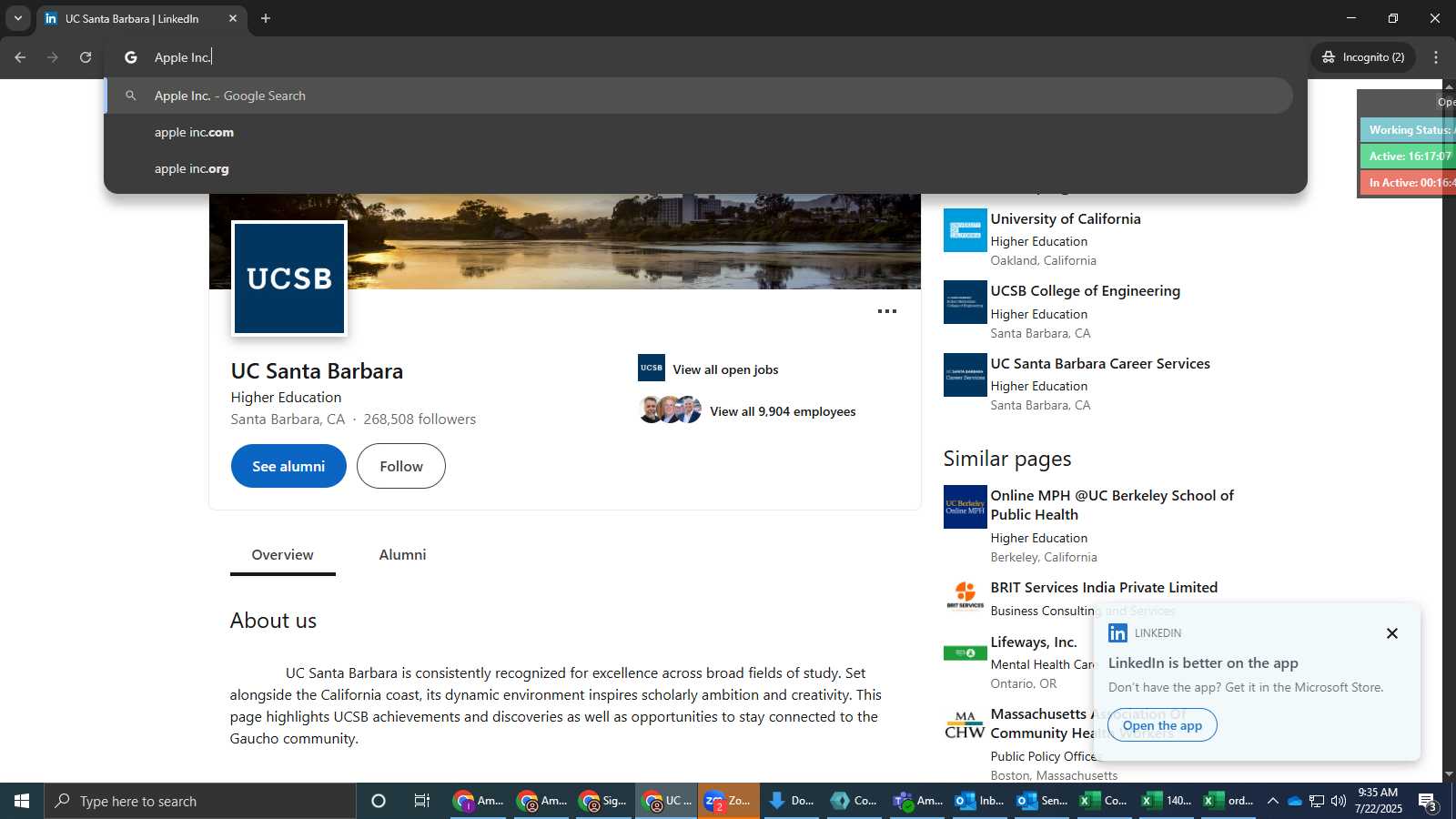Click the UC Santa Barbara Career Services logo
This screenshot has height=819, width=1456.
point(966,375)
